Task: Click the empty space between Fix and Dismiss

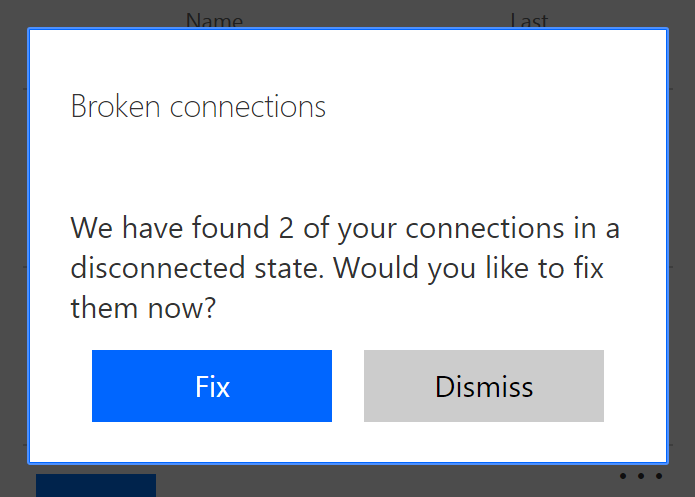Action: tap(348, 386)
